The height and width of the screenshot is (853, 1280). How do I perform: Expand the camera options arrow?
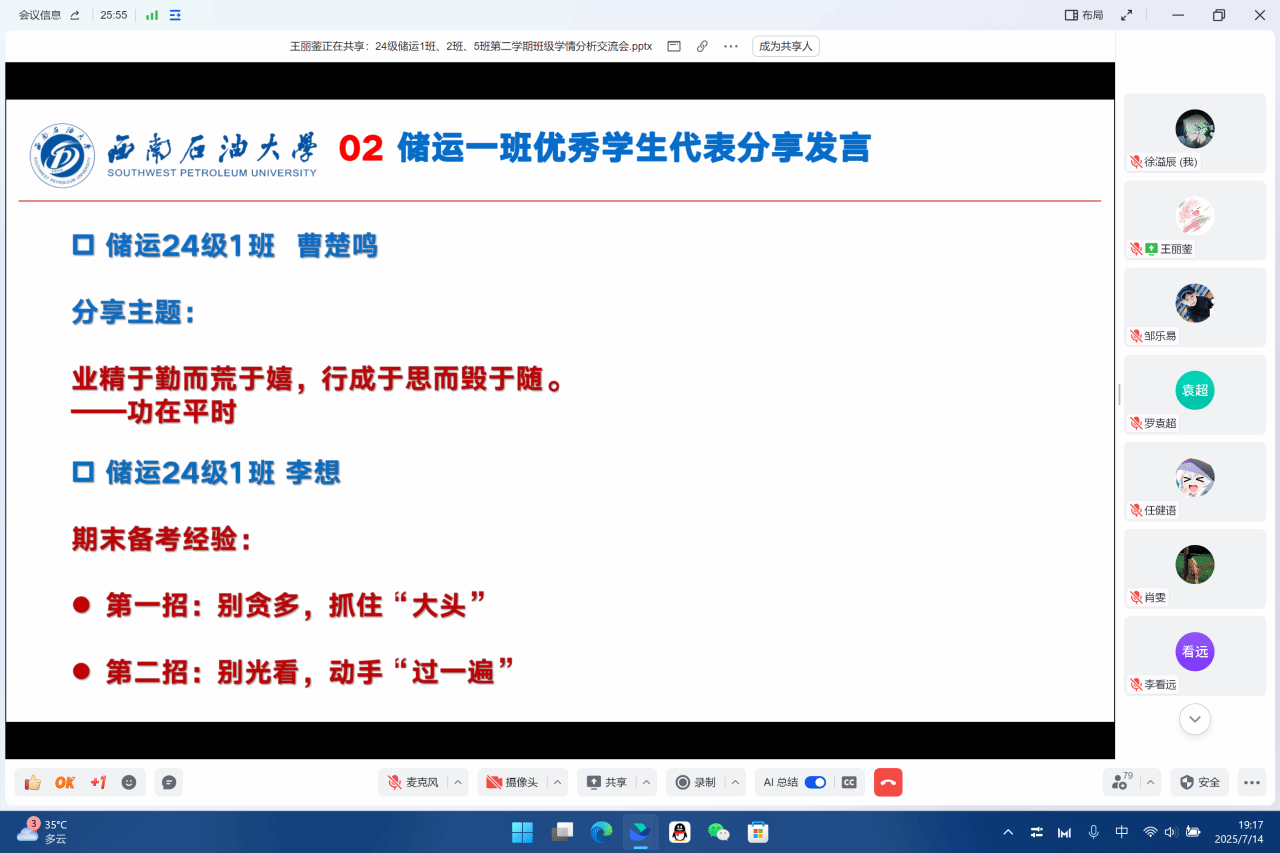tap(558, 782)
